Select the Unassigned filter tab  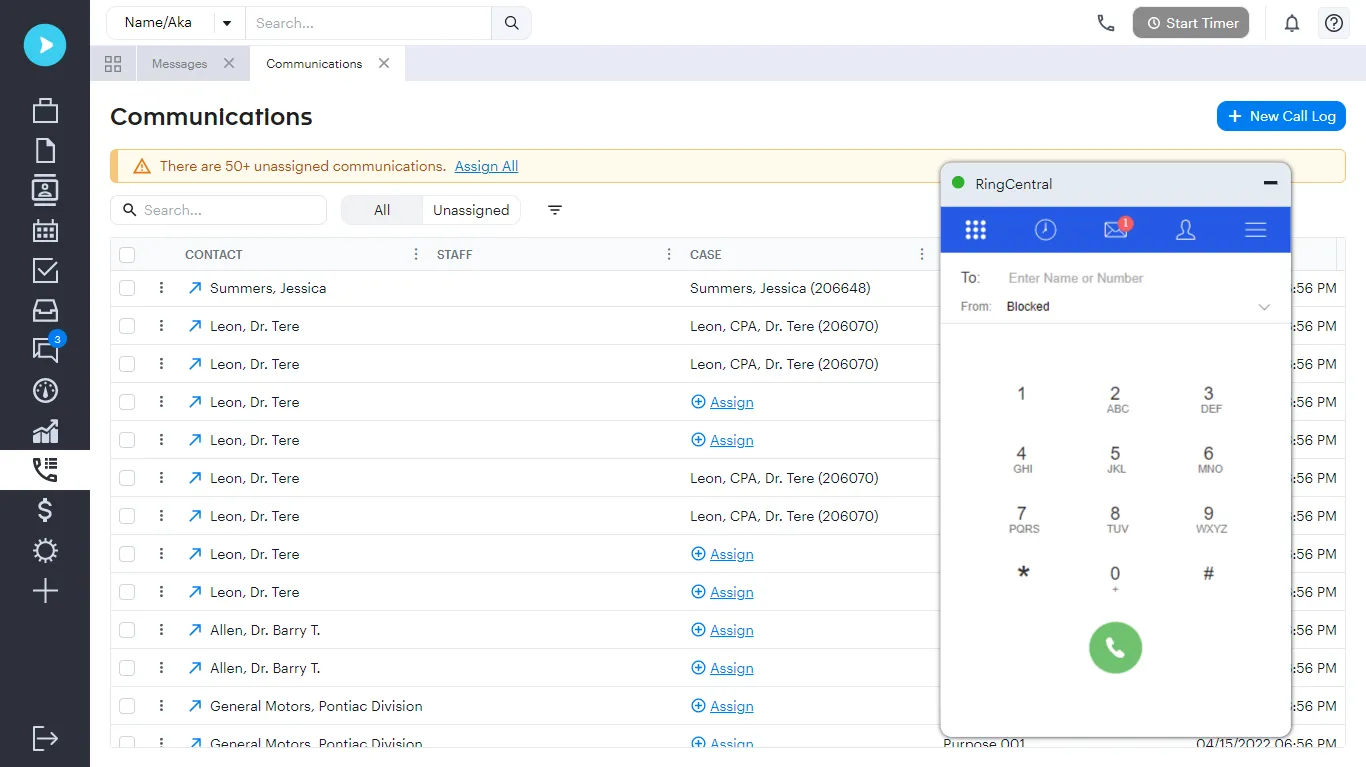click(x=471, y=210)
